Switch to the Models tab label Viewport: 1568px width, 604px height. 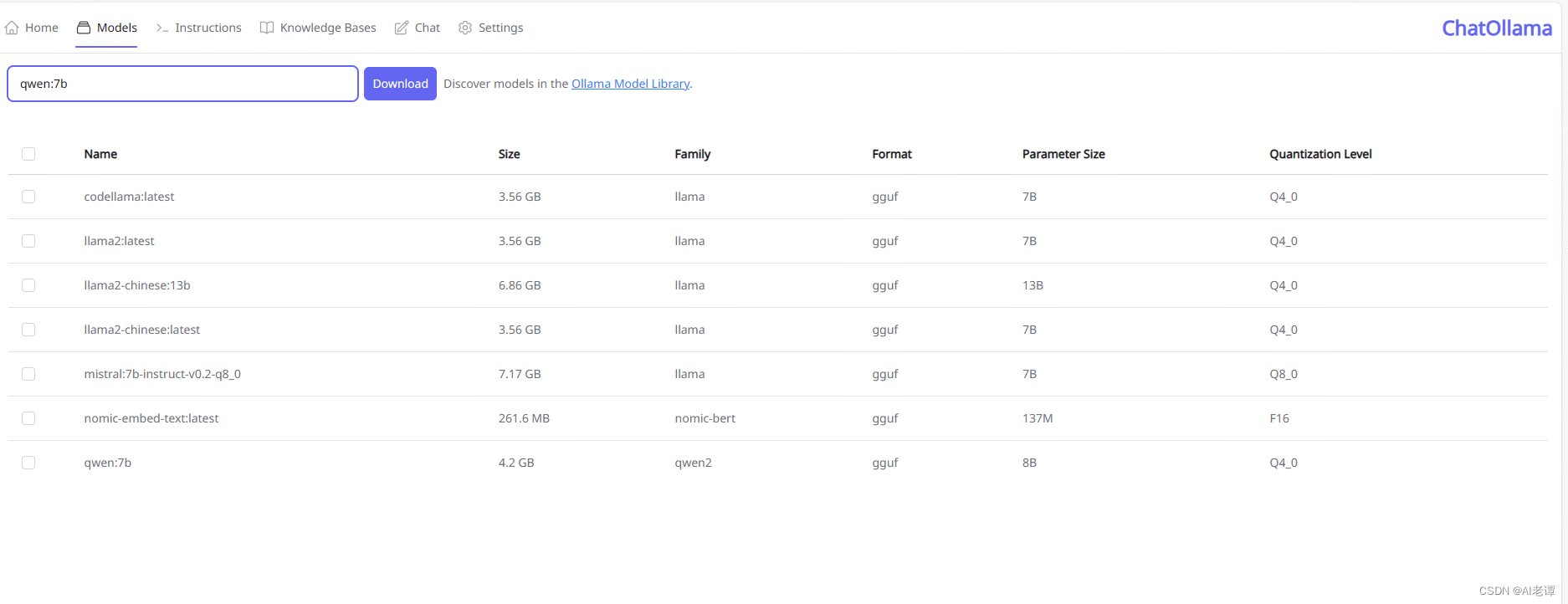click(x=117, y=28)
